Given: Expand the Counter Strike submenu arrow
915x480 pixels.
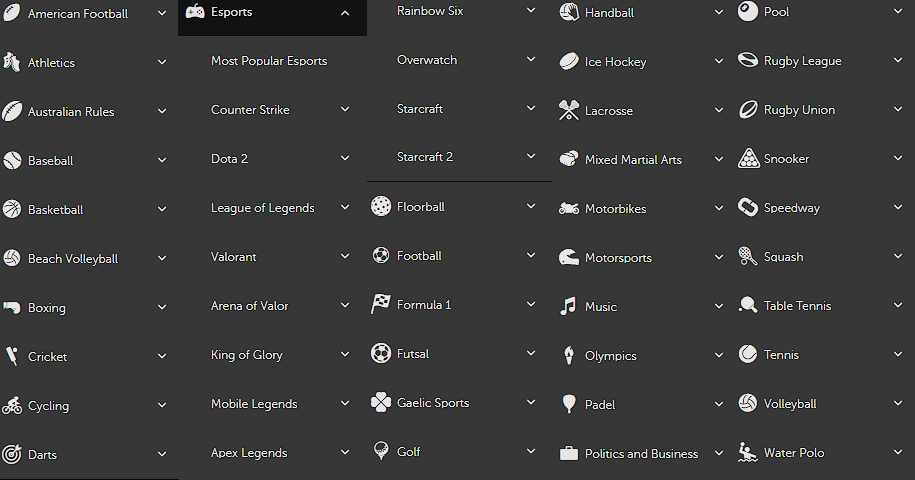Looking at the screenshot, I should point(345,109).
